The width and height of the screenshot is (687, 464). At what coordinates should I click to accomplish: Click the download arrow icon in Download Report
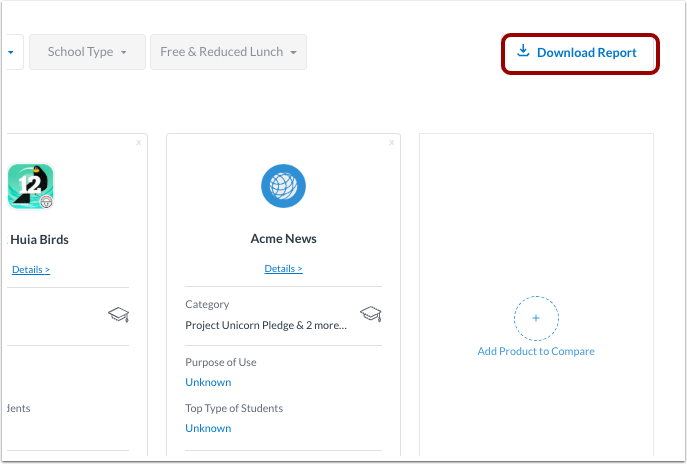click(x=523, y=51)
